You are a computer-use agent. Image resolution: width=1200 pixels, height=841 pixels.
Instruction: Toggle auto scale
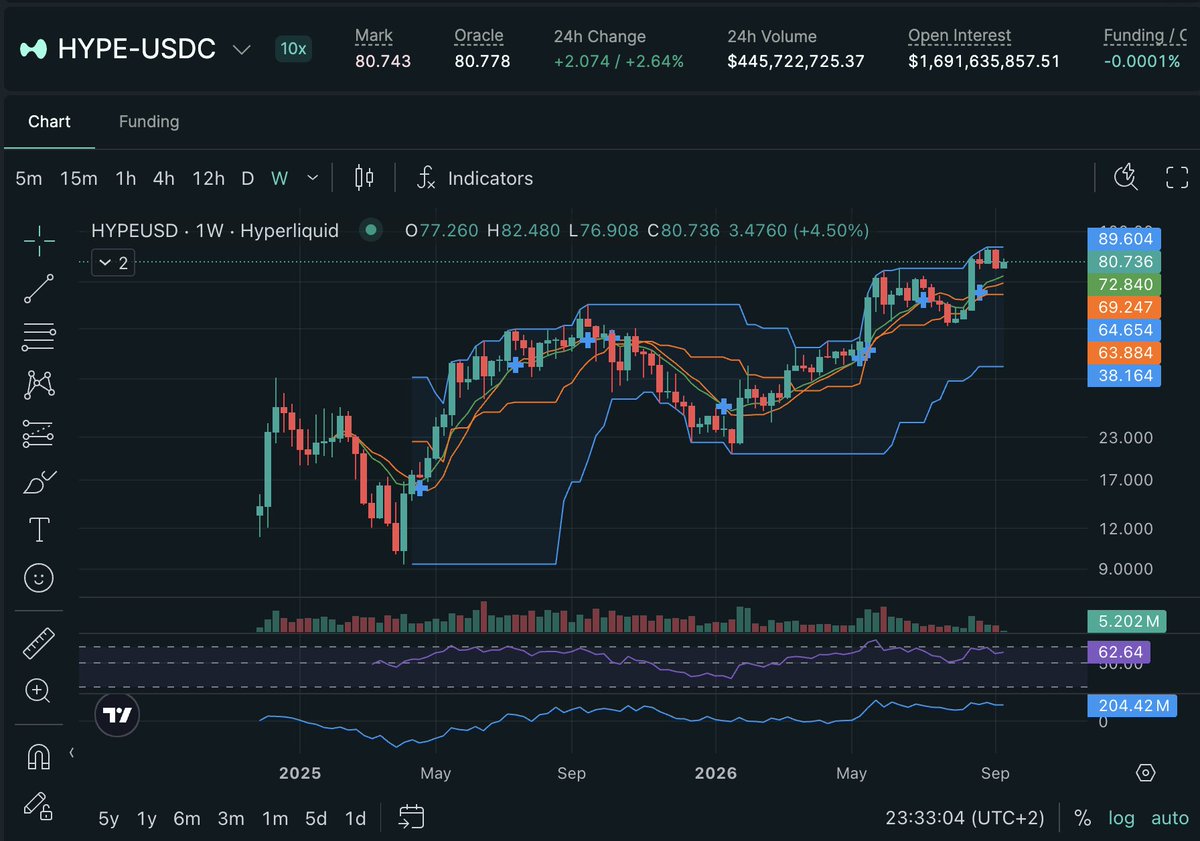click(1170, 818)
